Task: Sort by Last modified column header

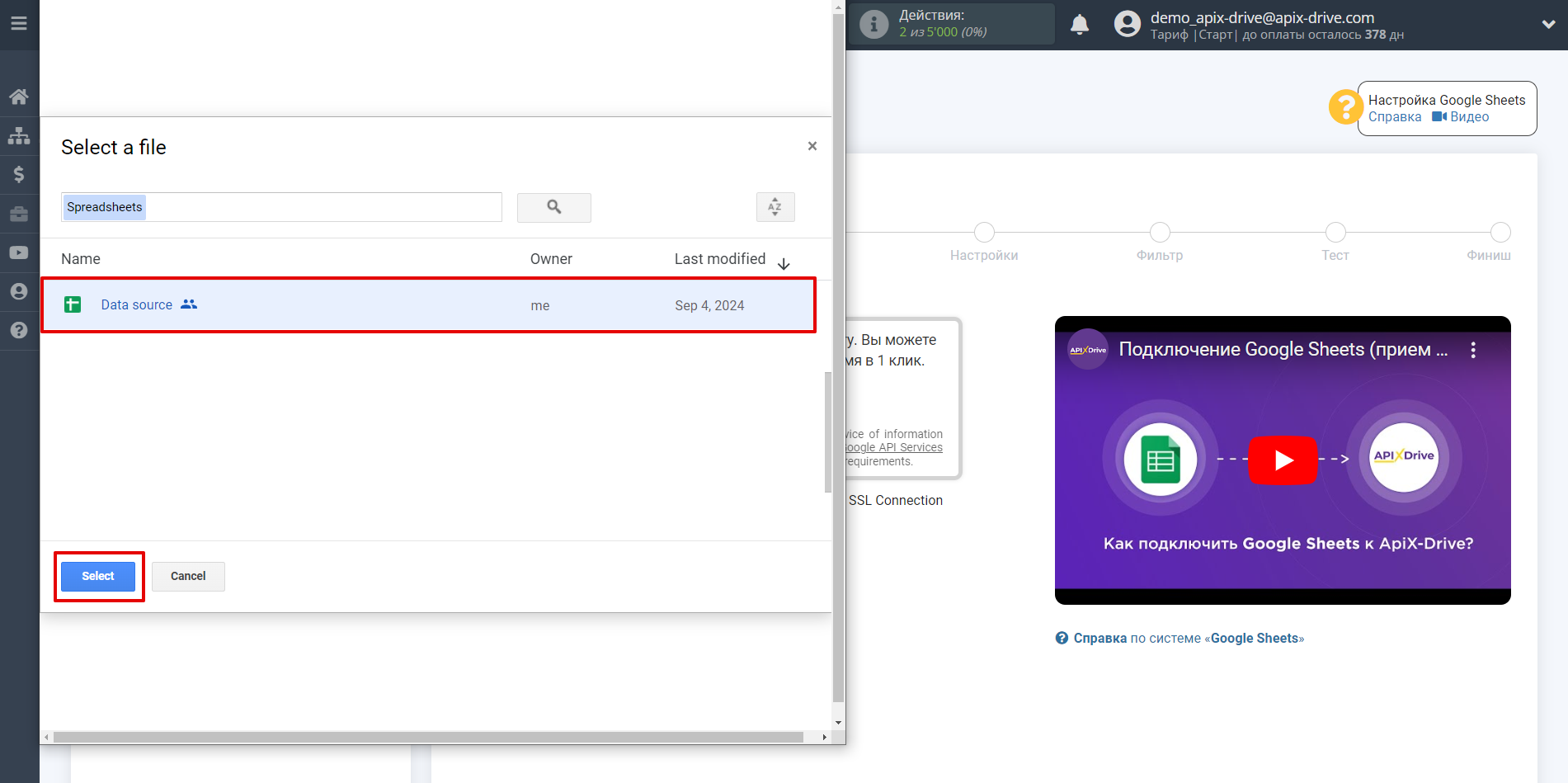Action: point(720,259)
